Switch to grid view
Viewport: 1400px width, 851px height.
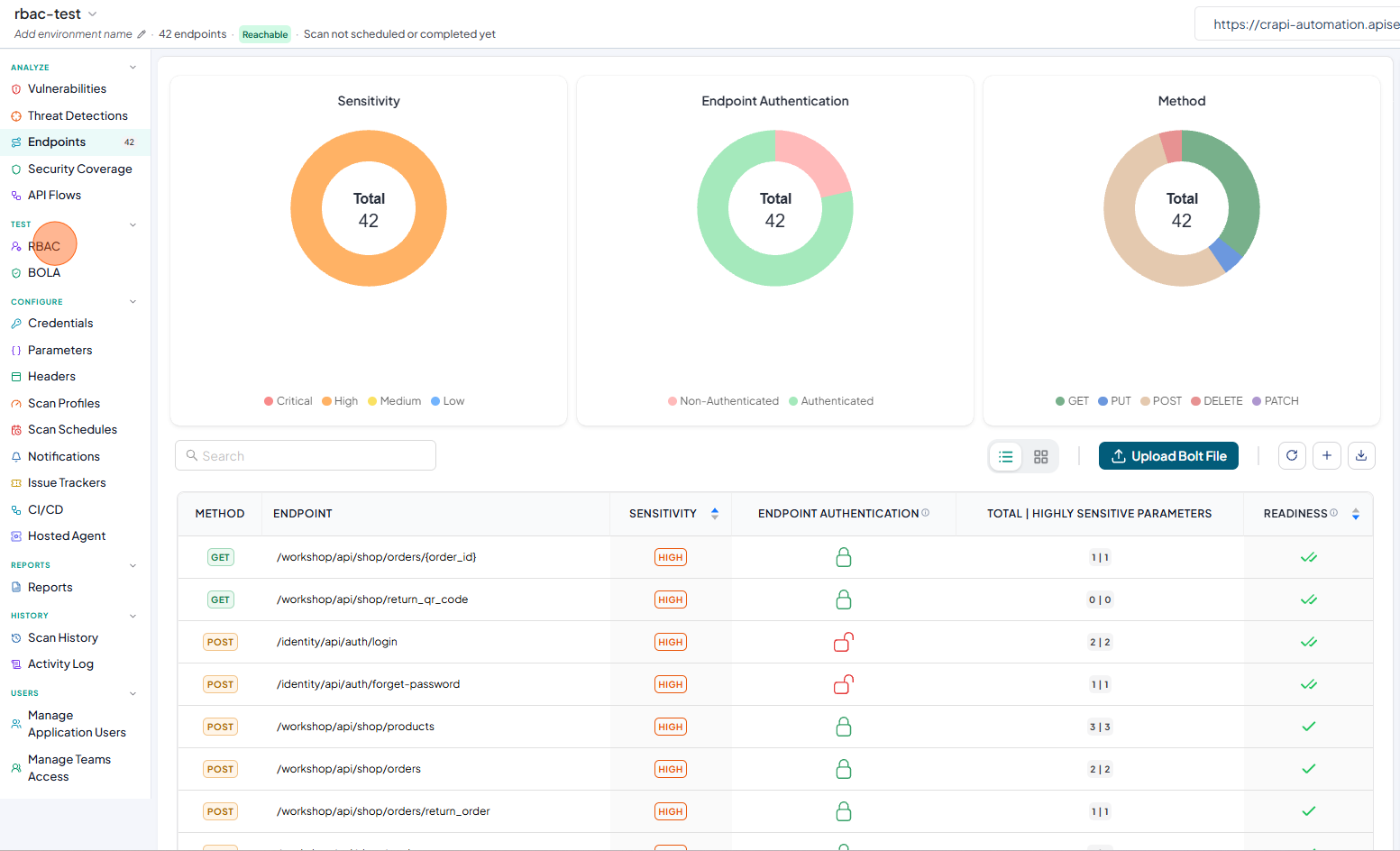[x=1041, y=457]
